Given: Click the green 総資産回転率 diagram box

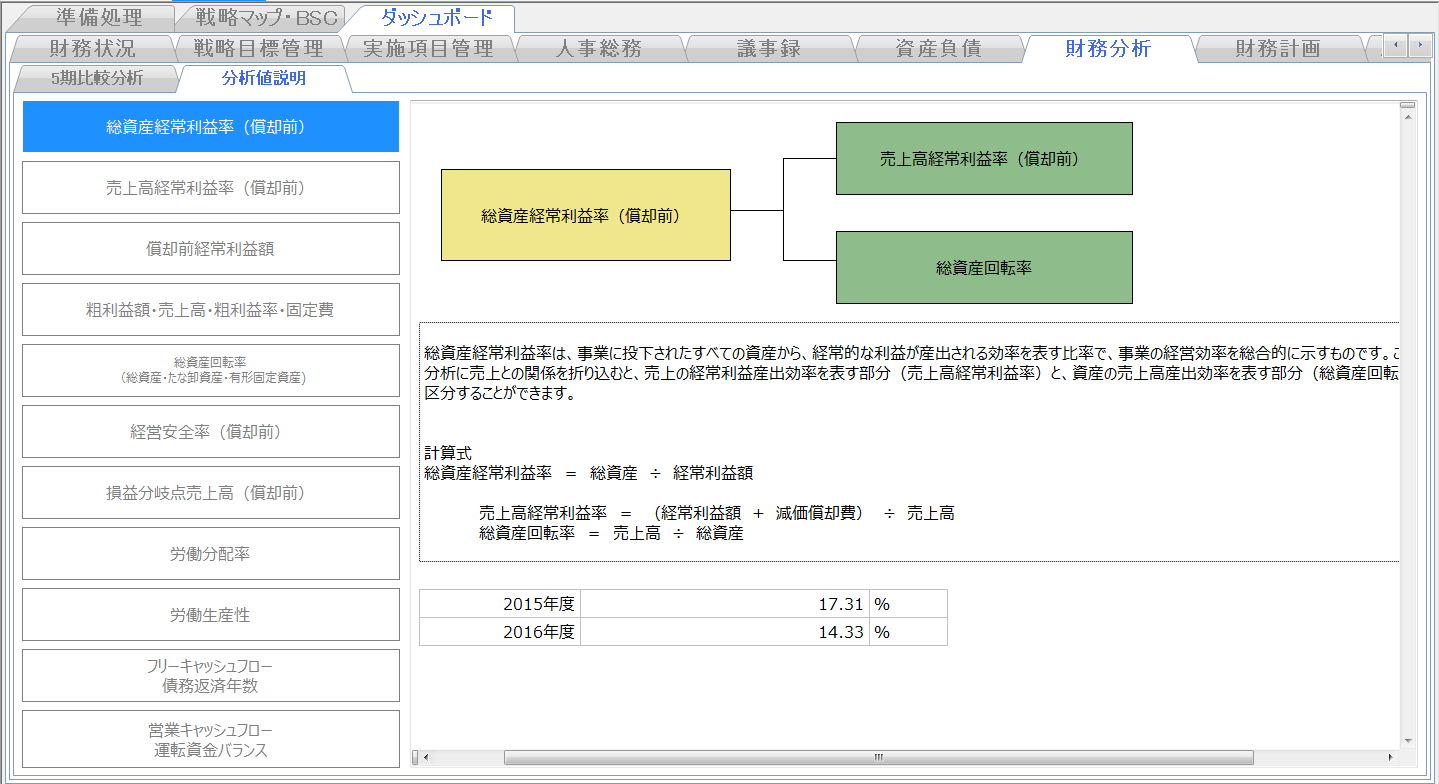Looking at the screenshot, I should [984, 267].
